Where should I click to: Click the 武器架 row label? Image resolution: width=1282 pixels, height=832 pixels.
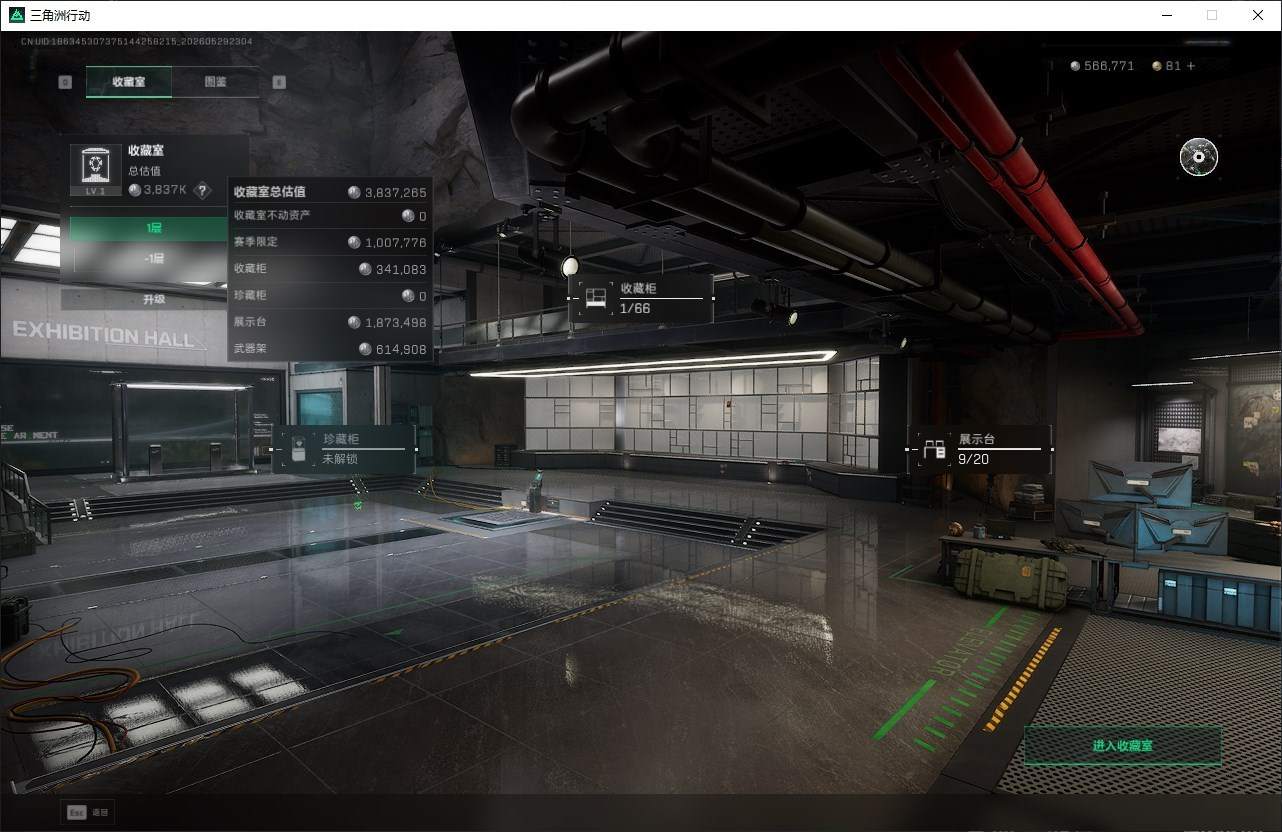pos(250,349)
